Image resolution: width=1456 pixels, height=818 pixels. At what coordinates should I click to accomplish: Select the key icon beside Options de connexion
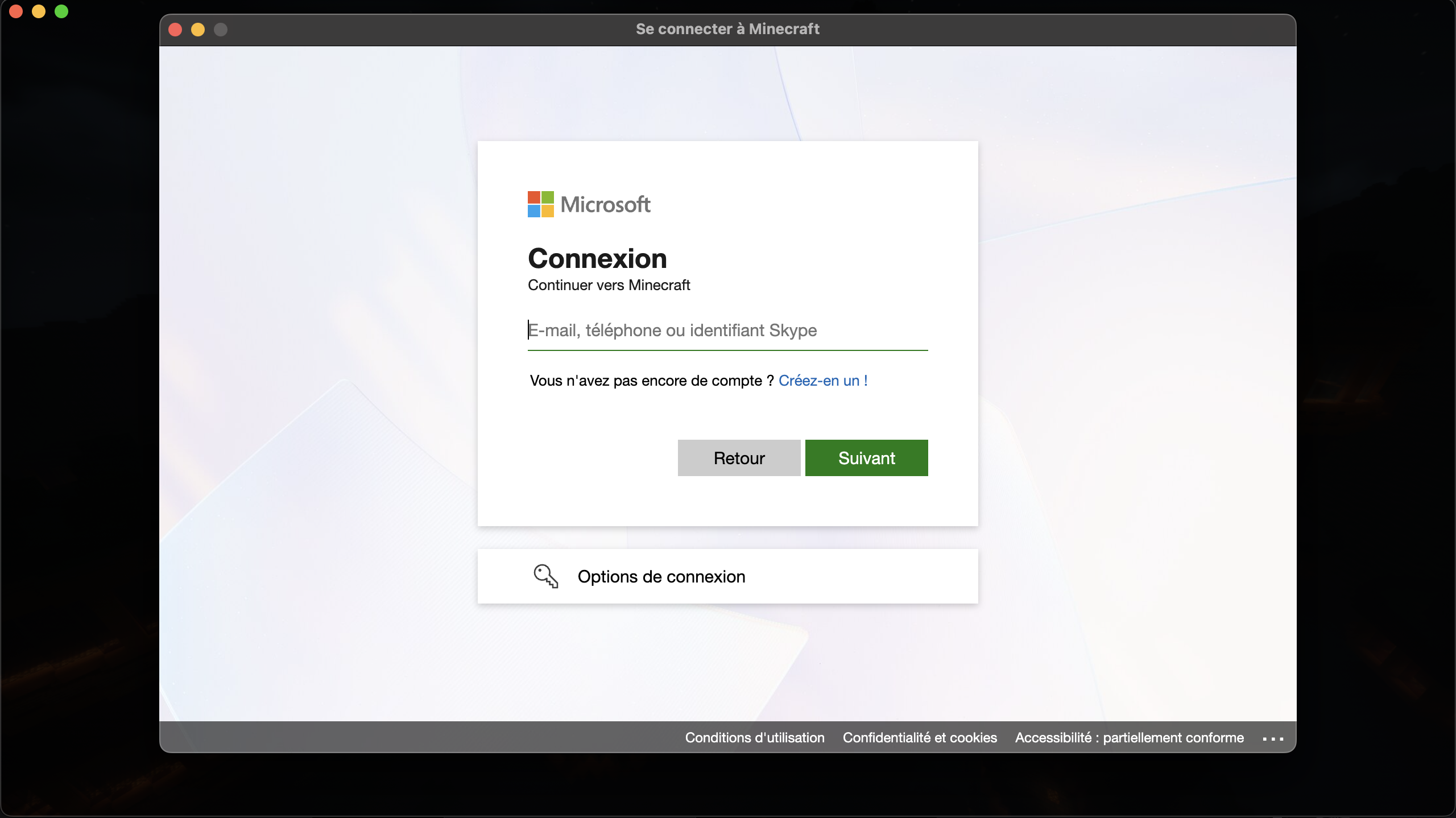pyautogui.click(x=545, y=576)
